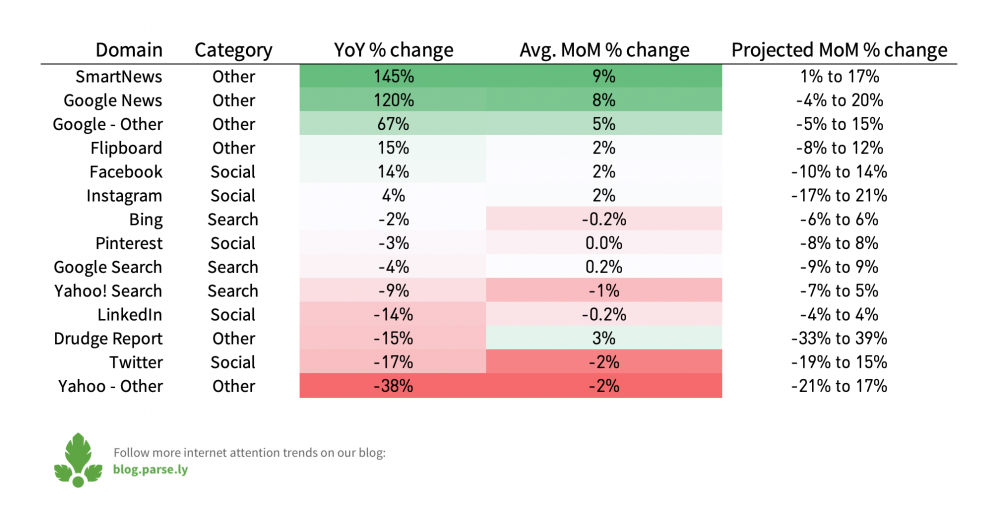Select the Instagram row's 4% YoY cell
The height and width of the screenshot is (512, 1000).
click(x=393, y=196)
